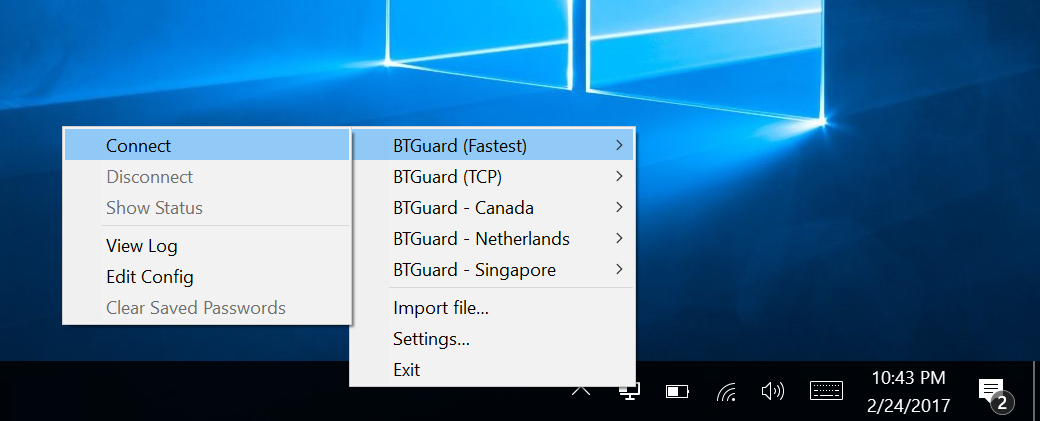Click Import file... in the menu
This screenshot has width=1040, height=421.
[x=440, y=308]
